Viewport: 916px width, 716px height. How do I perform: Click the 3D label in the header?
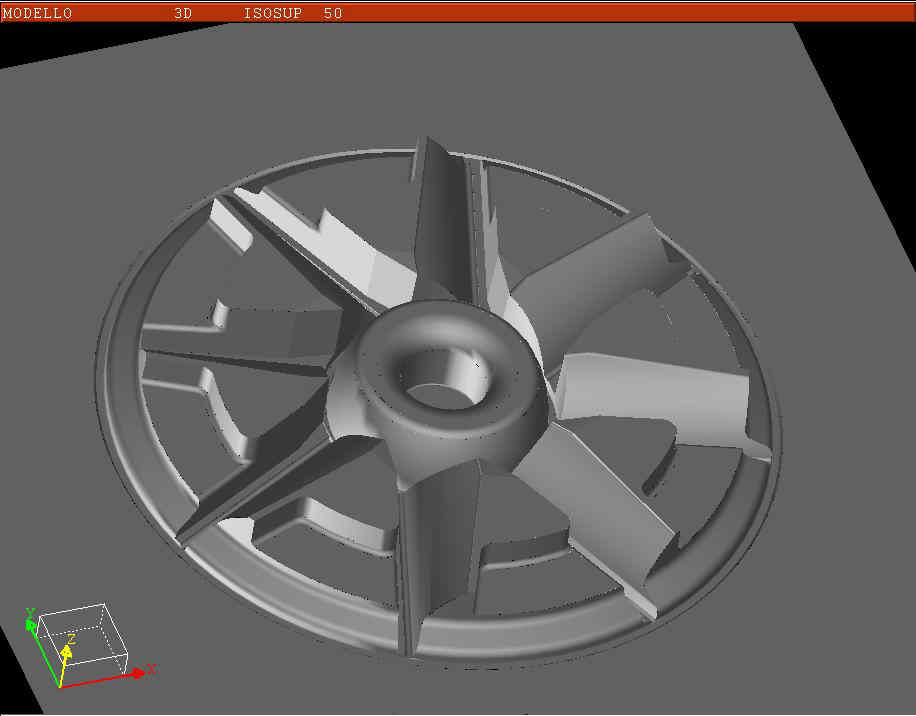coord(183,13)
